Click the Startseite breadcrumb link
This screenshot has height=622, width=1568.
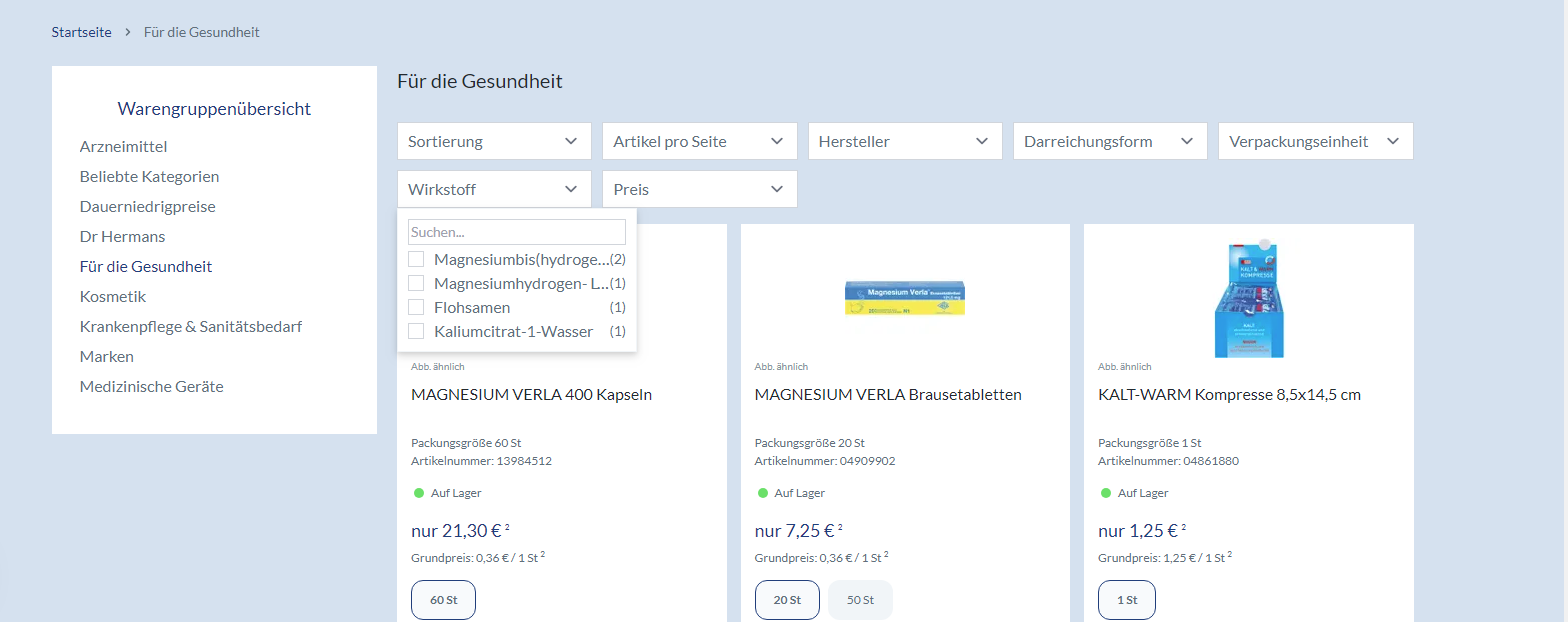(x=81, y=32)
